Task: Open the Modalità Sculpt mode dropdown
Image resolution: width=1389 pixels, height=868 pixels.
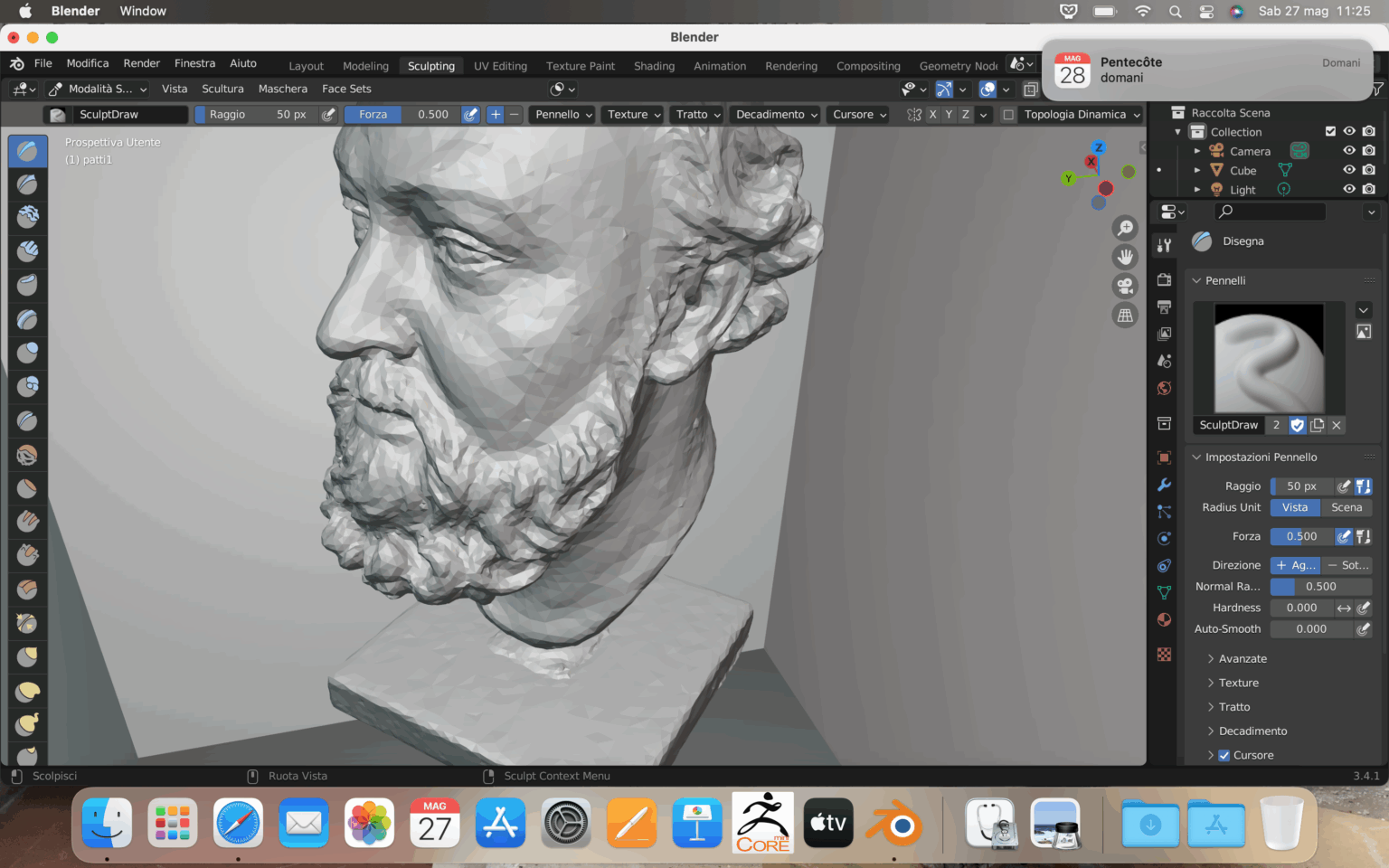Action: coord(98,89)
